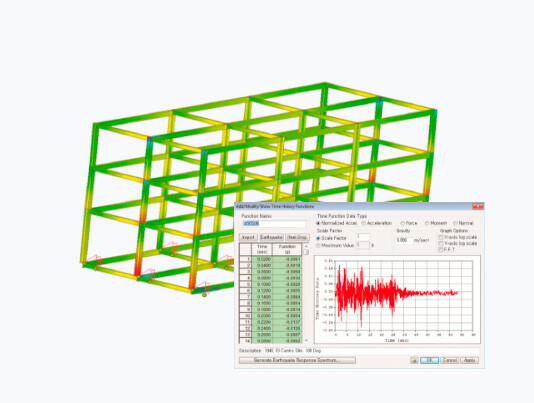Enable X-axis log scale checkbox
Image resolution: width=534 pixels, height=403 pixels.
(x=441, y=237)
